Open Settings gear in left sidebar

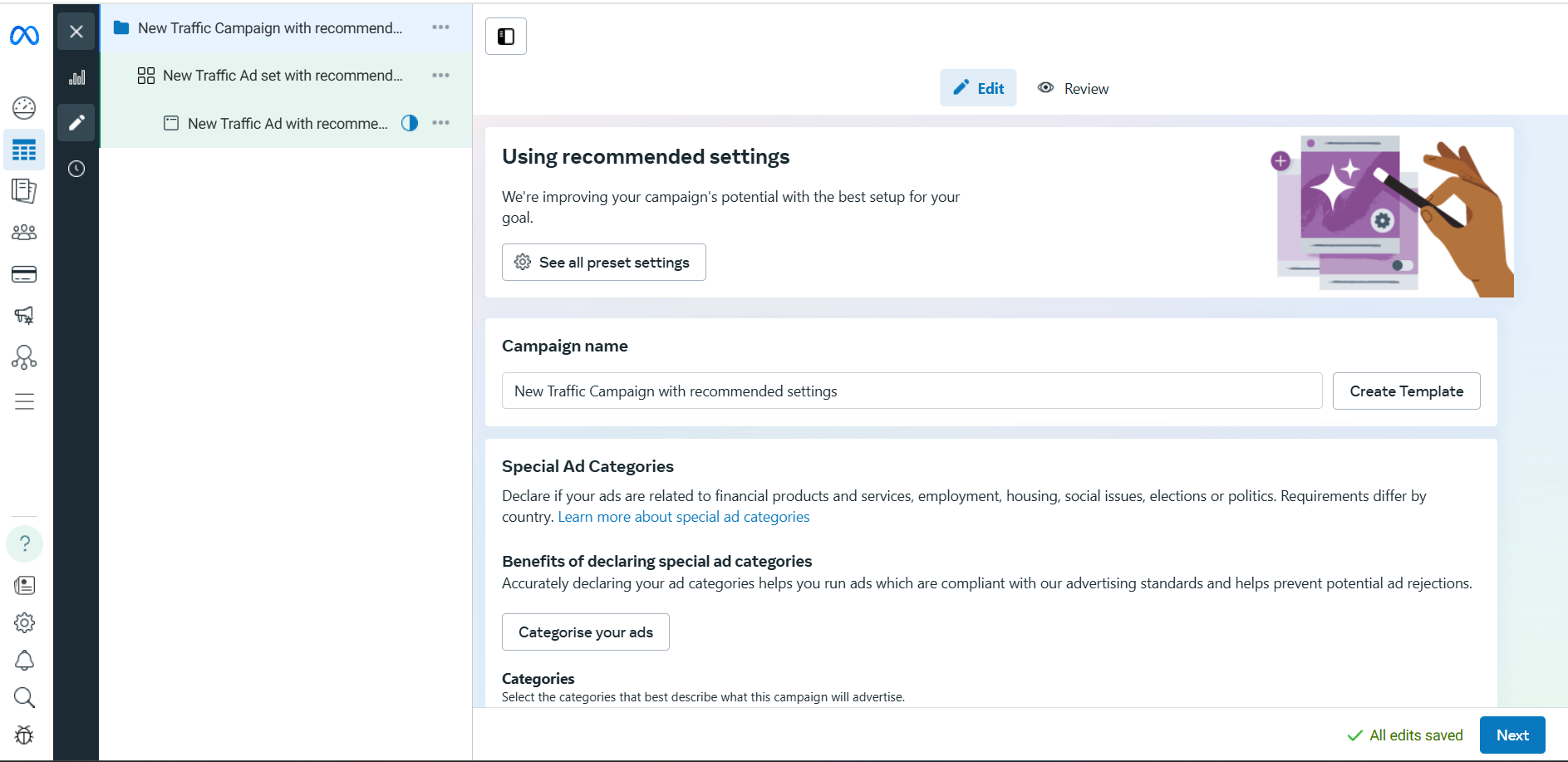(x=24, y=622)
